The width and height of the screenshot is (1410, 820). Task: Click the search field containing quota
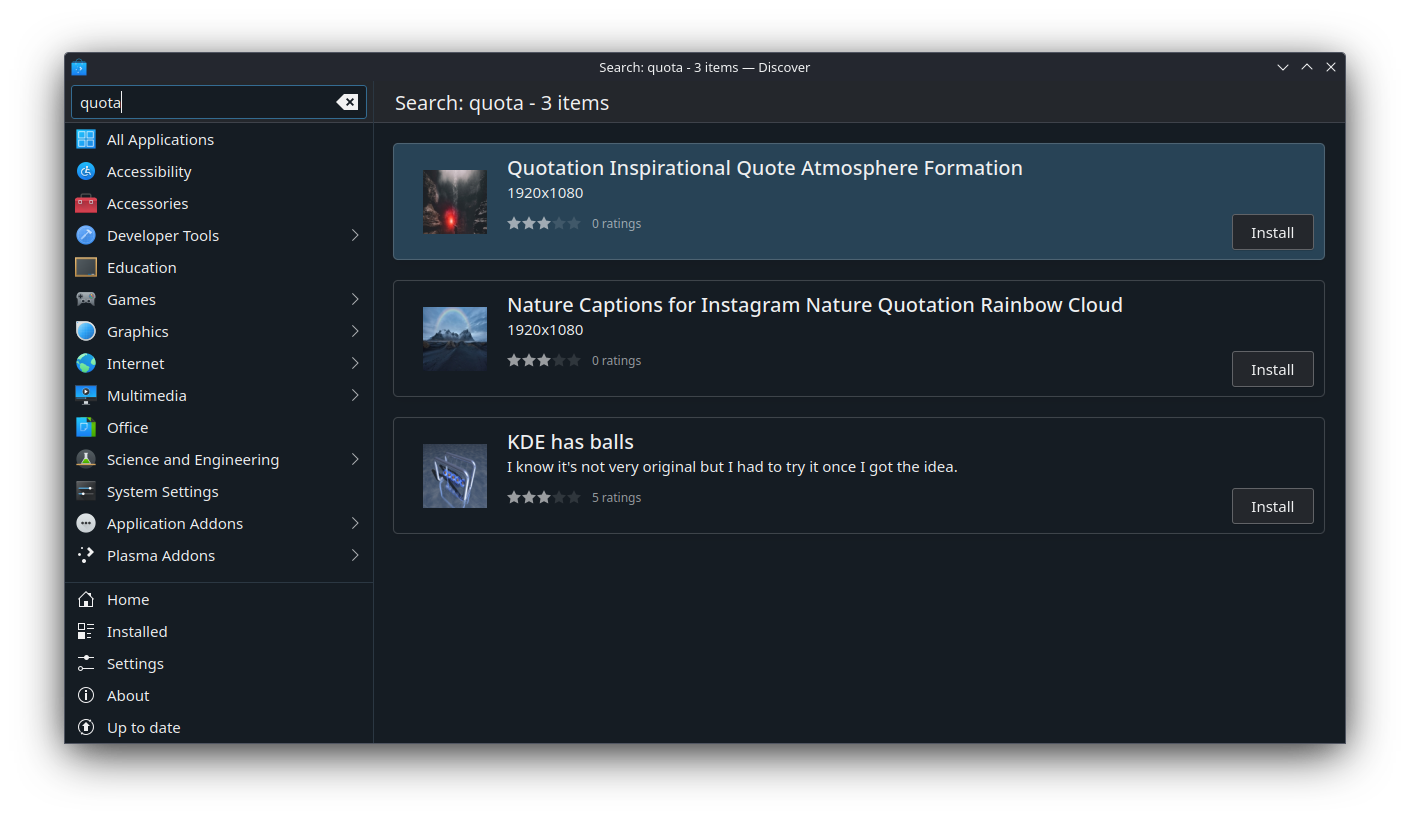(219, 102)
